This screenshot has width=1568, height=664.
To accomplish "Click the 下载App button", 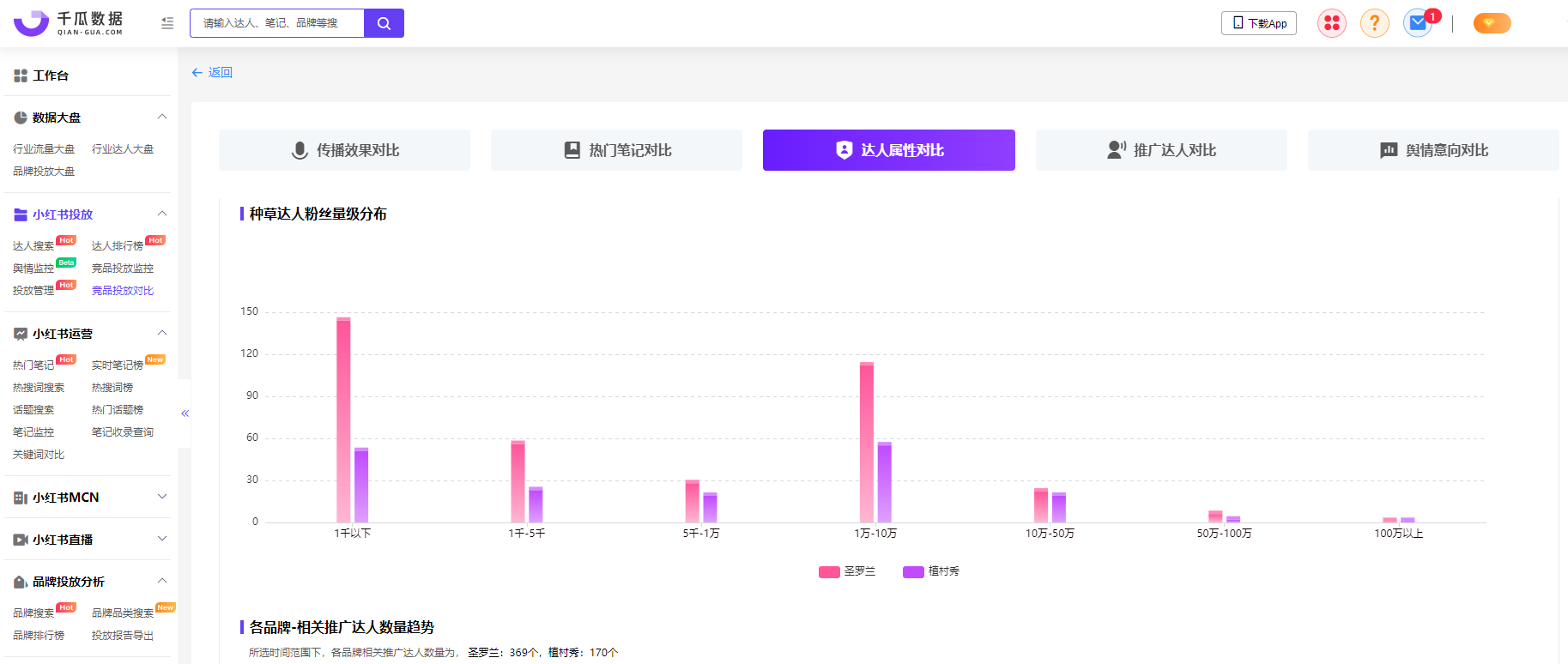I will coord(1258,23).
